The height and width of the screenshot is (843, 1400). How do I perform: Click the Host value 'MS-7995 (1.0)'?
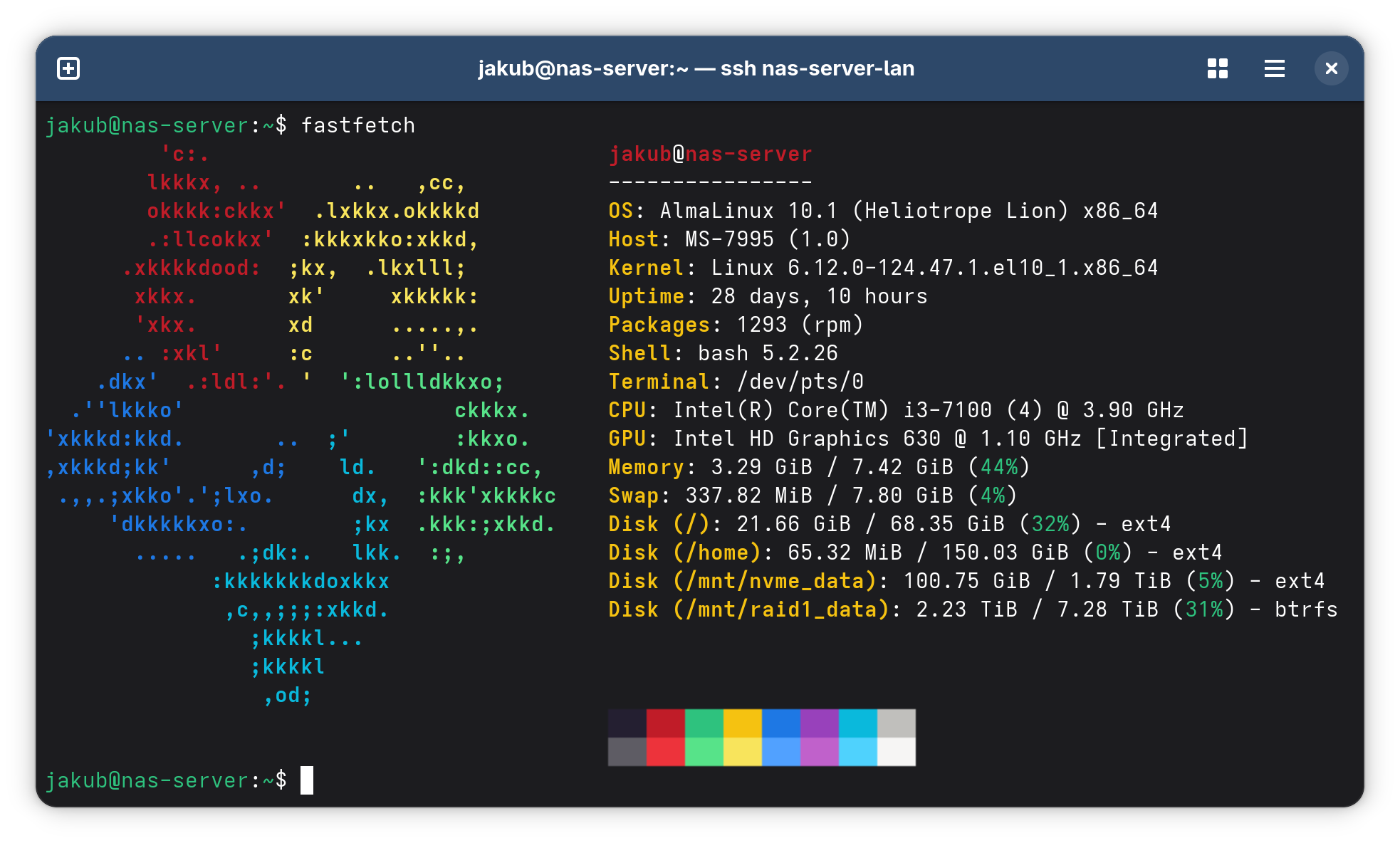pos(768,239)
